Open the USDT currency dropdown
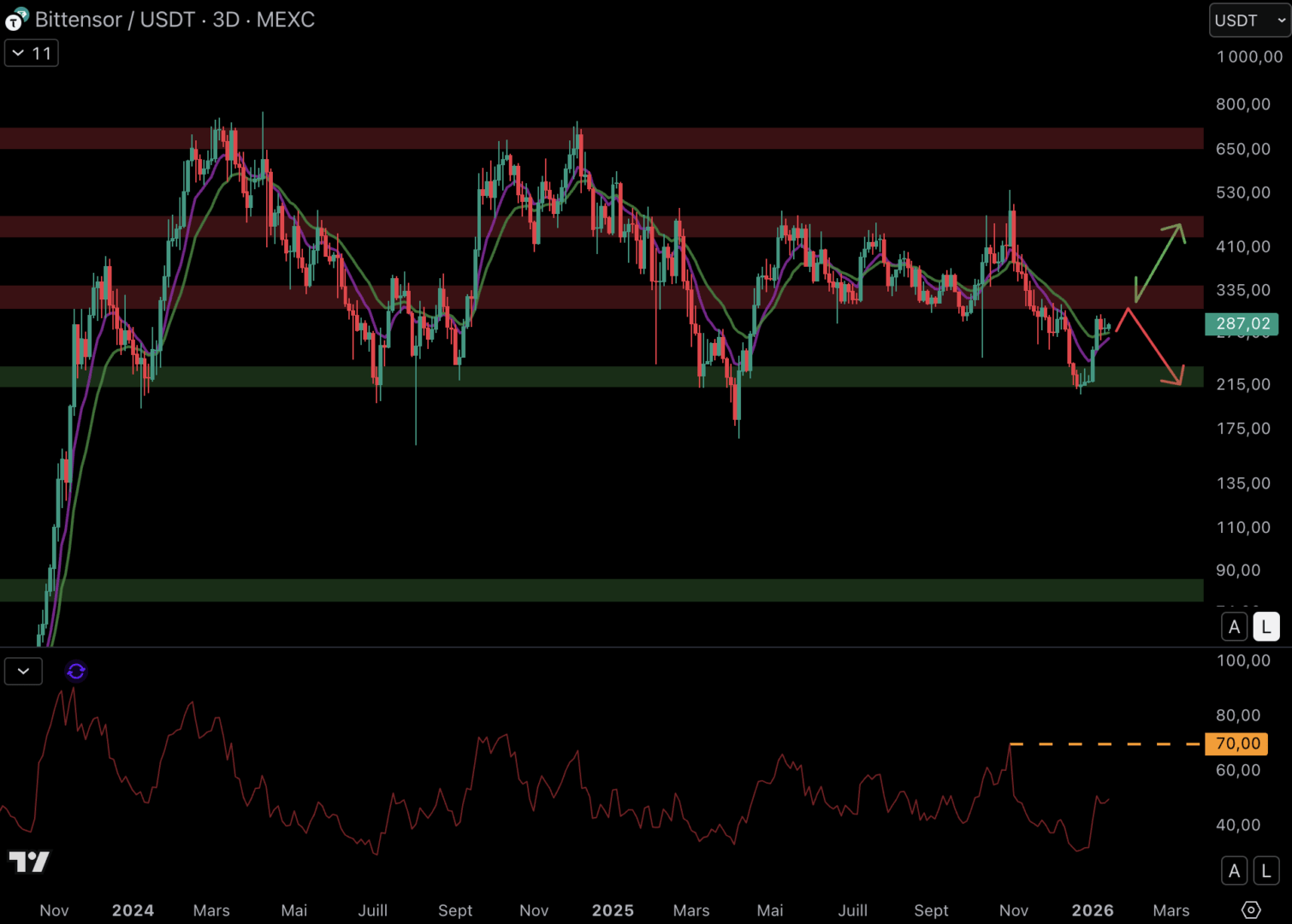This screenshot has width=1292, height=924. tap(1249, 21)
